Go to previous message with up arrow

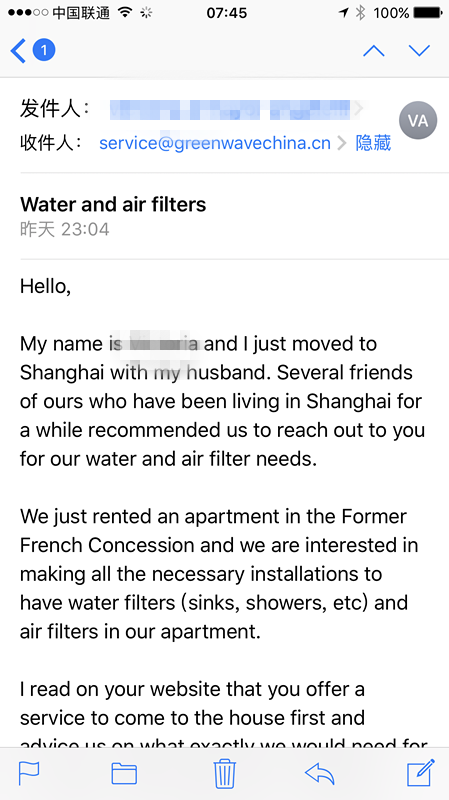click(x=373, y=51)
